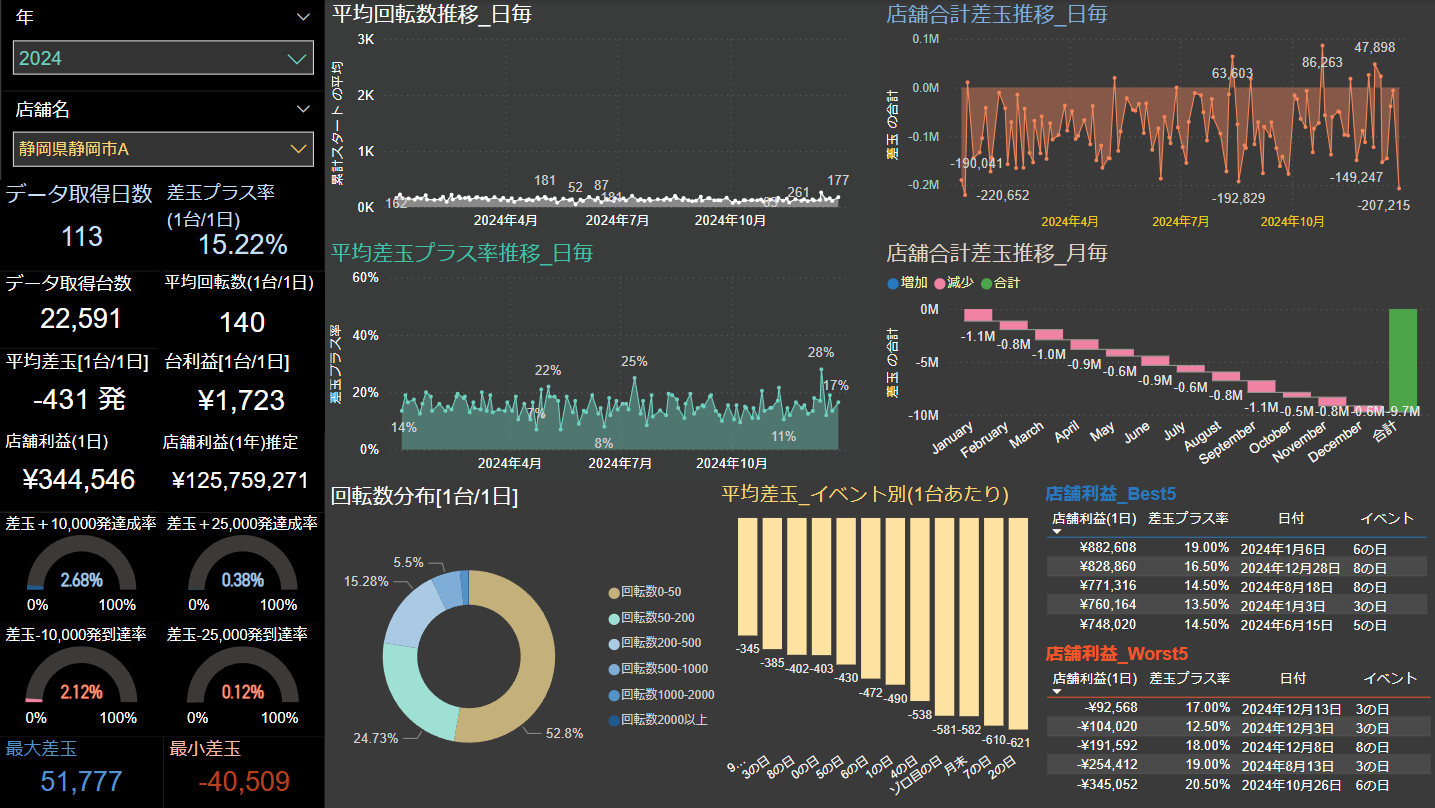This screenshot has height=808, width=1435.
Task: Click sort arrow under Worst5 店舗利益(1日) header
Action: (1057, 691)
